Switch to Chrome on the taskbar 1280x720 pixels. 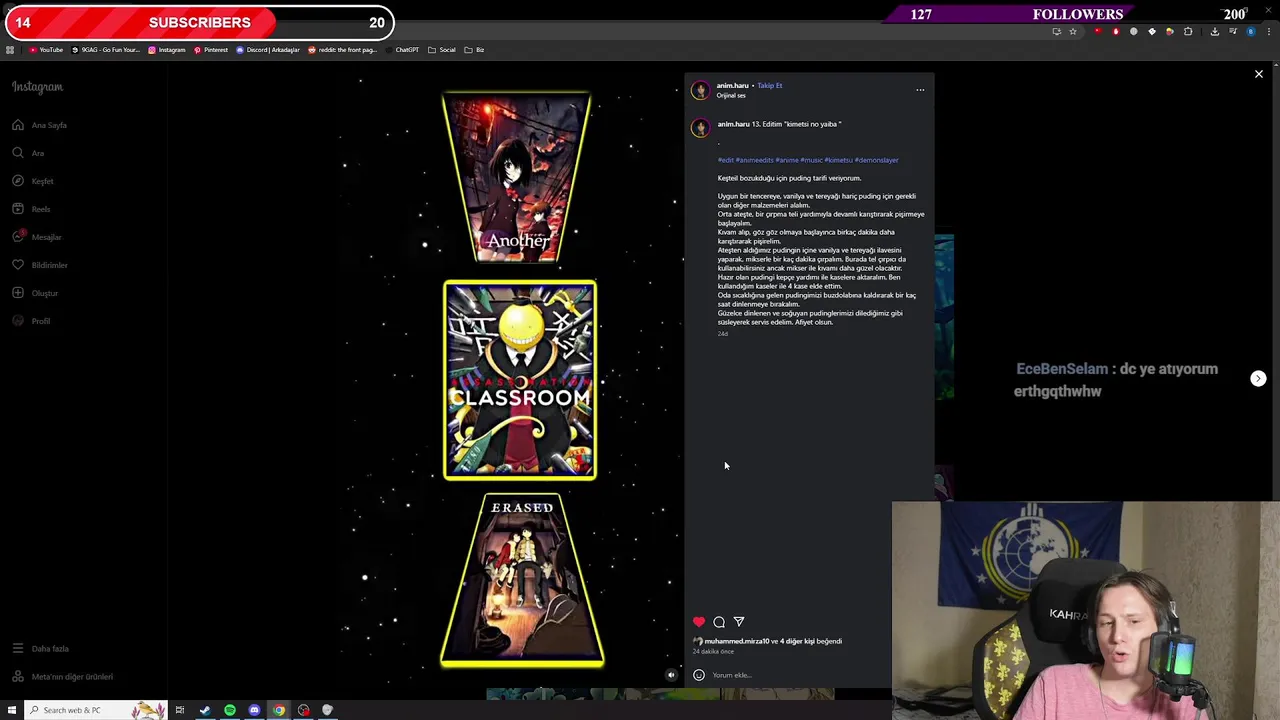coord(279,710)
